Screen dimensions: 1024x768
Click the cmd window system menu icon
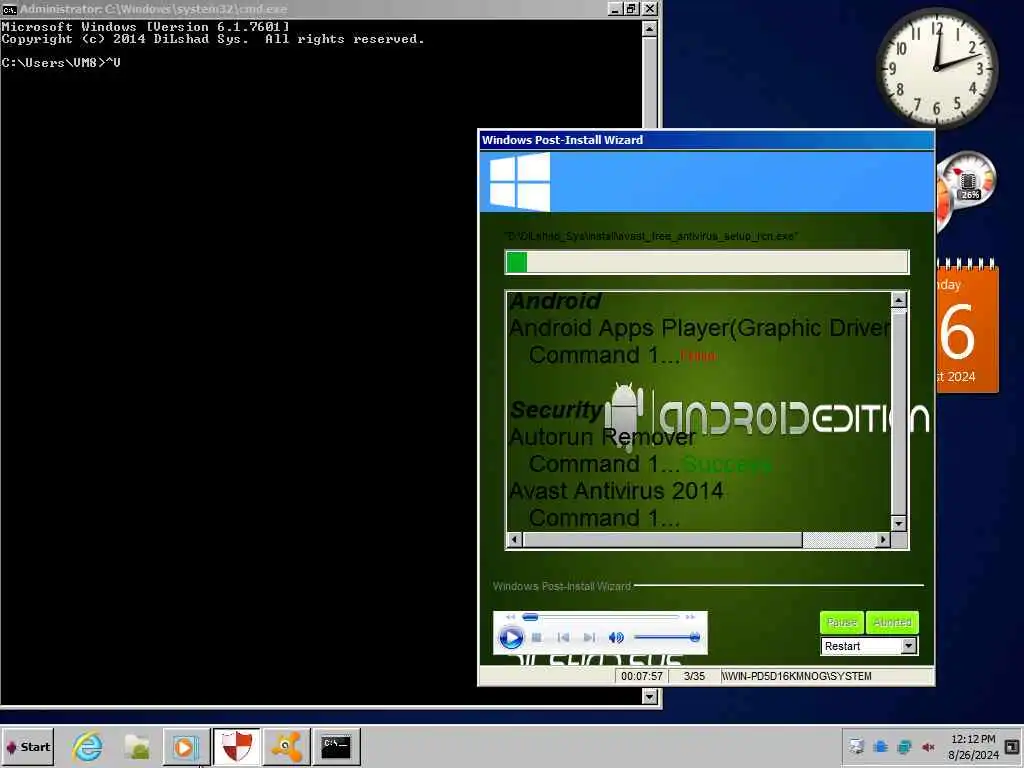tap(8, 9)
